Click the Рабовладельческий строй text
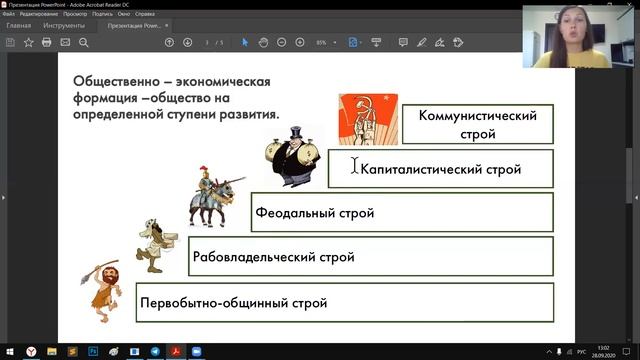This screenshot has width=640, height=360. [273, 257]
